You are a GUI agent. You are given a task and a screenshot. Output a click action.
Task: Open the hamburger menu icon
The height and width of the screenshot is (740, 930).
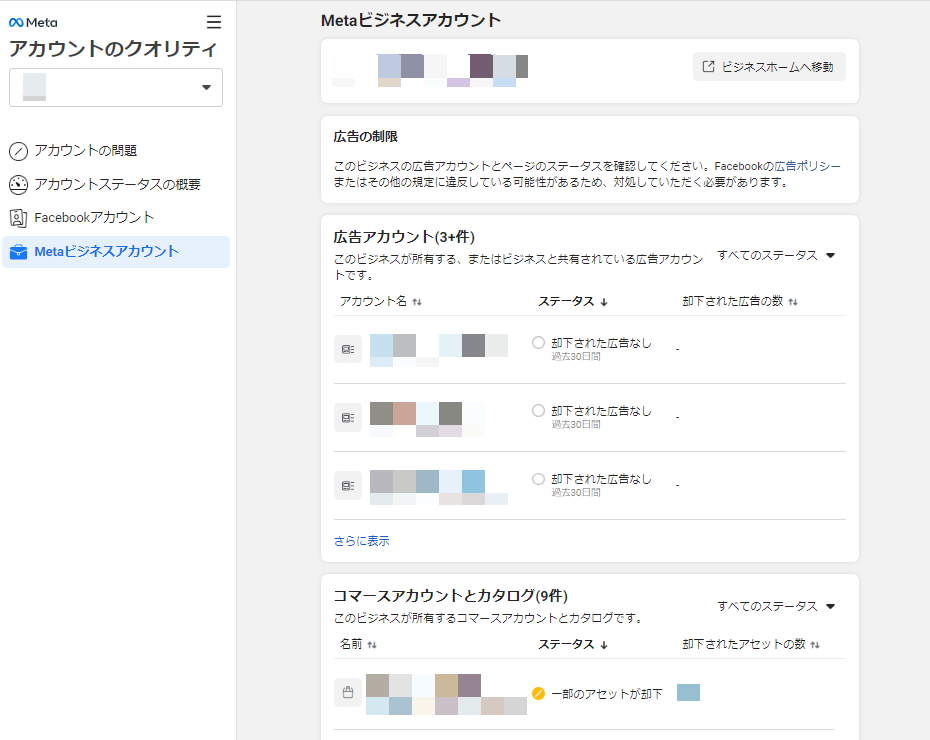[x=214, y=22]
